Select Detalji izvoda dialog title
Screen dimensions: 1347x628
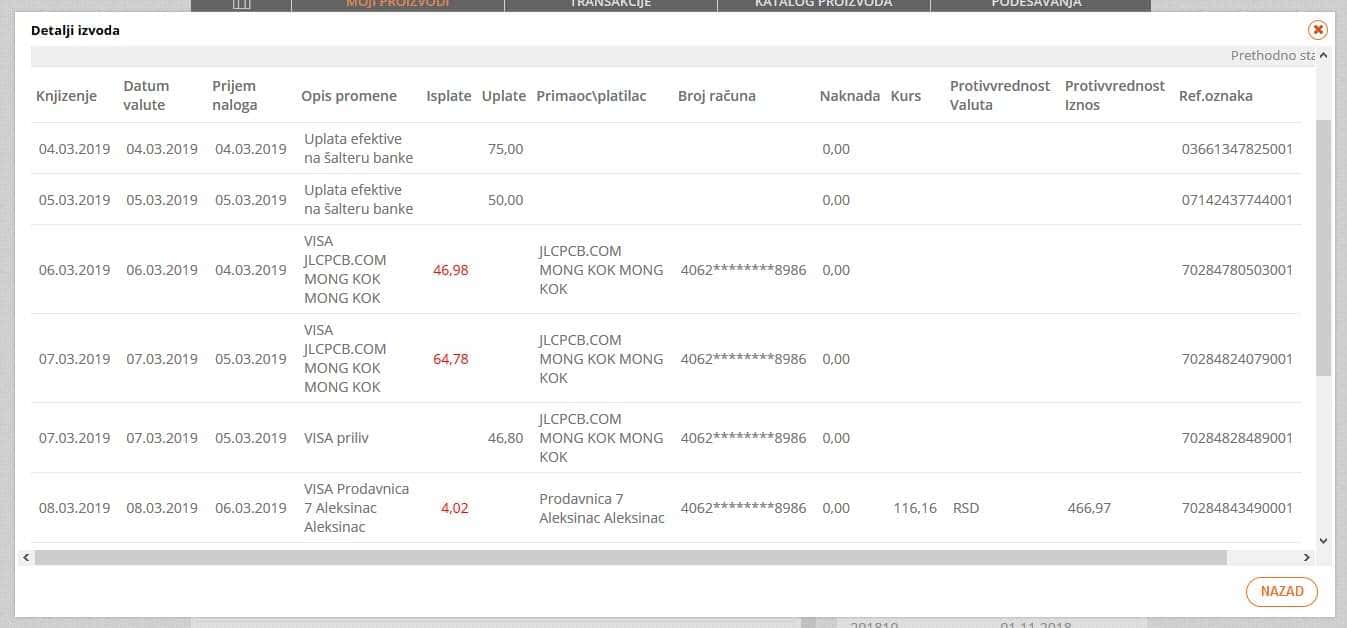tap(75, 31)
